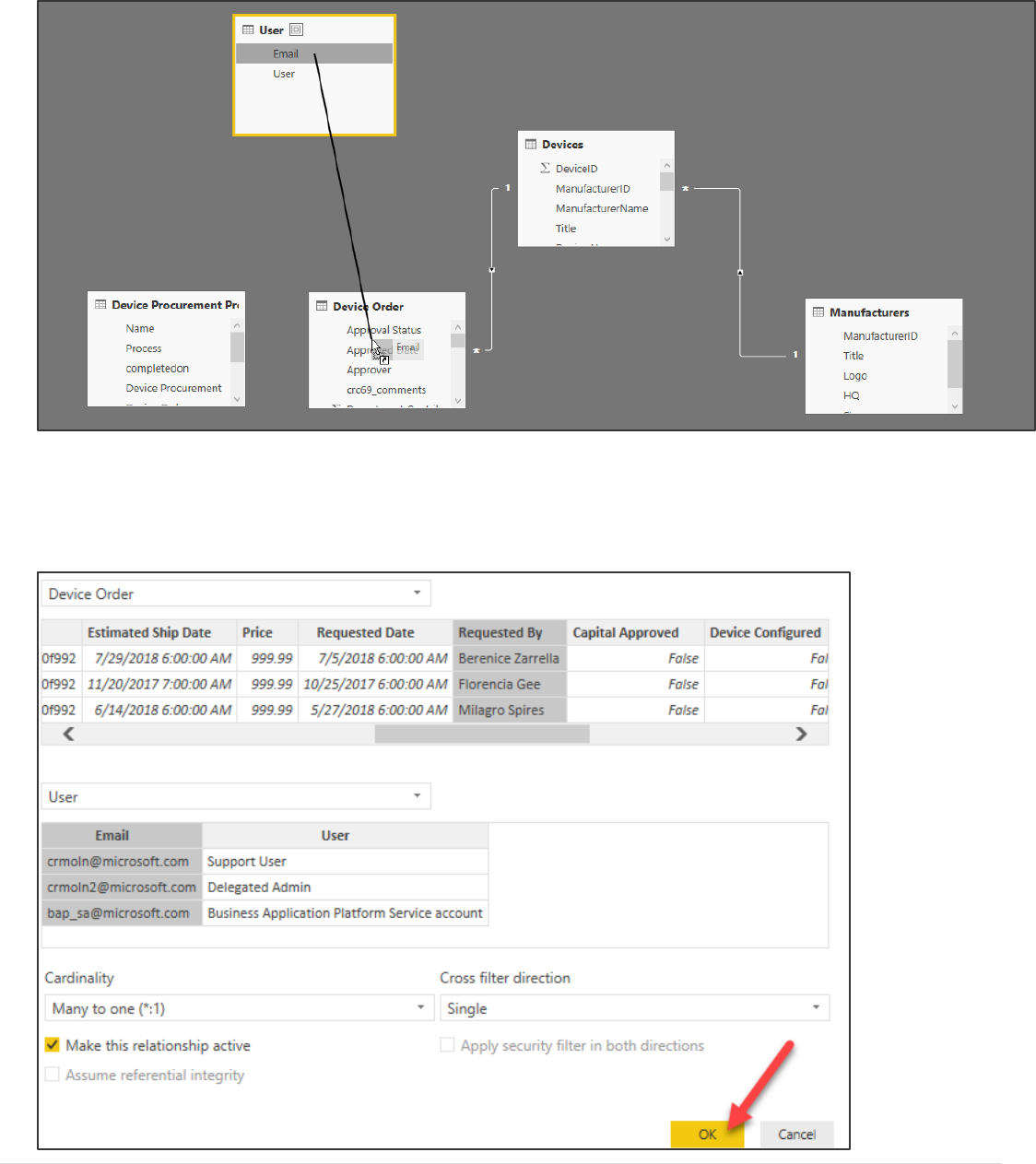The width and height of the screenshot is (1036, 1164).
Task: Click the Cancel button
Action: pyautogui.click(x=796, y=1135)
